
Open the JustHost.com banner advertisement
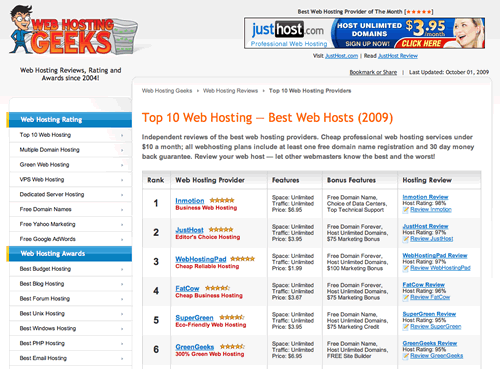pos(364,33)
